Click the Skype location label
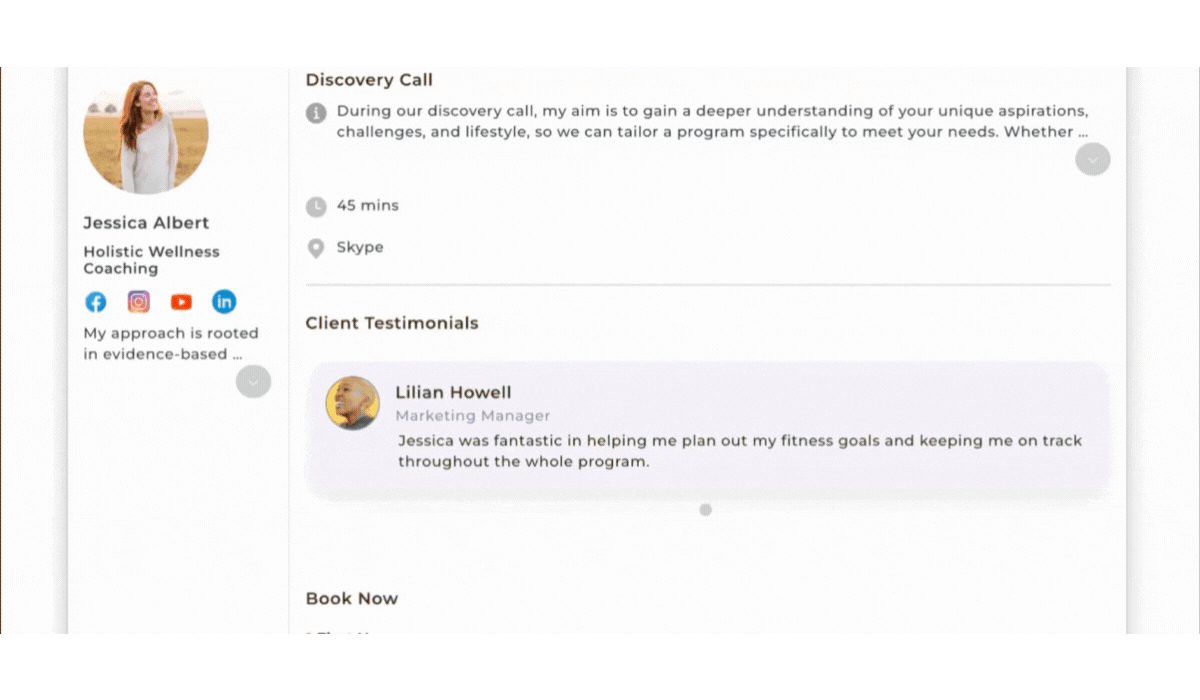 (x=360, y=247)
